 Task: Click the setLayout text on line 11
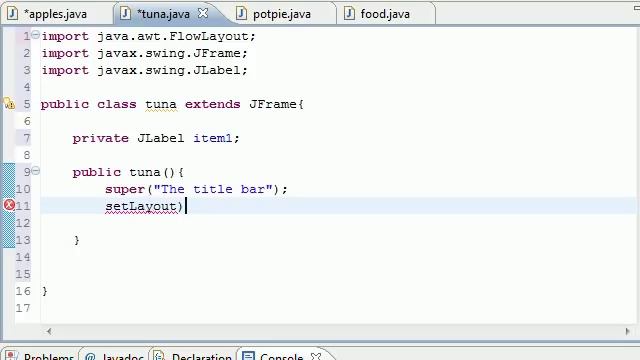(x=141, y=206)
